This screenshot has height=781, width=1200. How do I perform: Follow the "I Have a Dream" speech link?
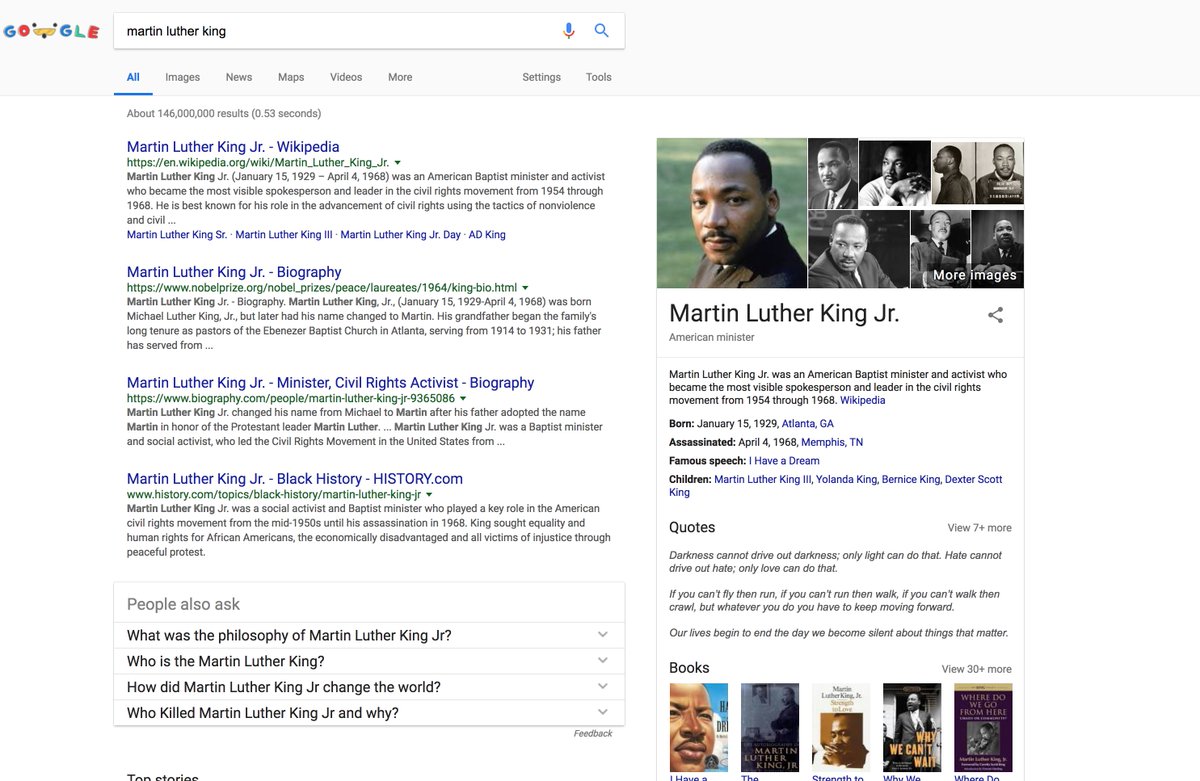784,461
